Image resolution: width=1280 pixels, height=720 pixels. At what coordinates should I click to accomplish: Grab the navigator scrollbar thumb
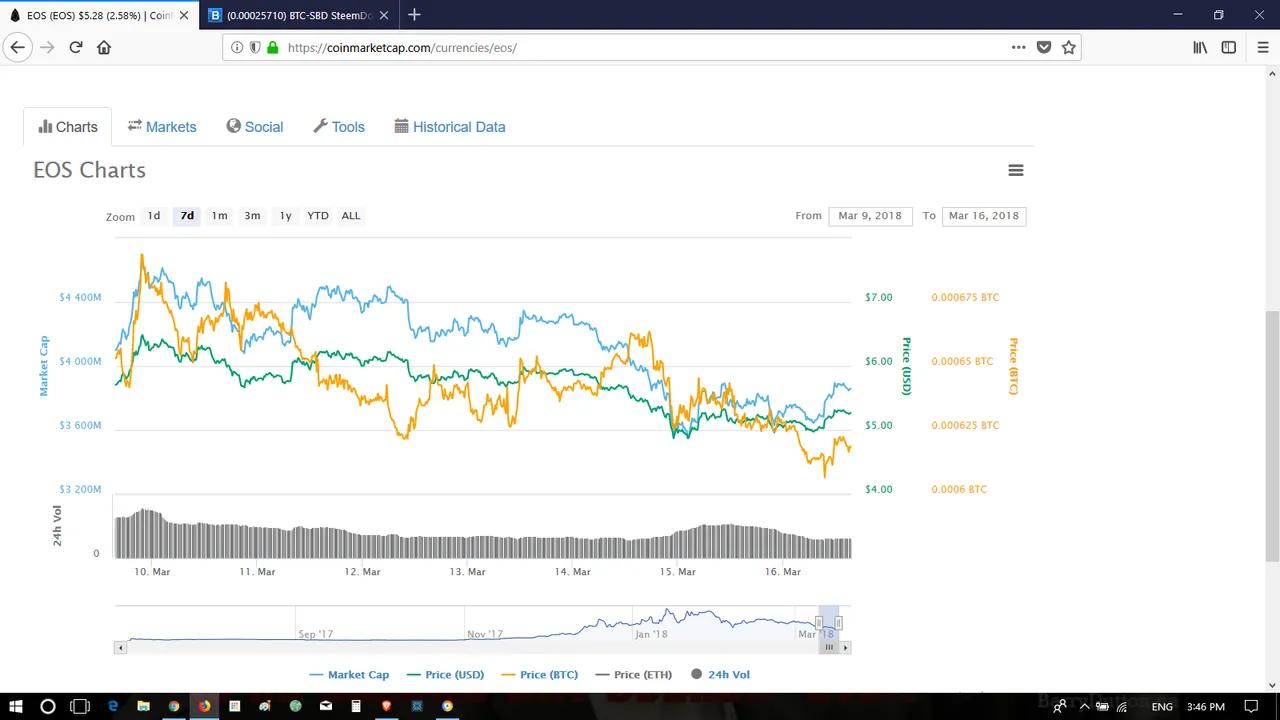coord(829,648)
